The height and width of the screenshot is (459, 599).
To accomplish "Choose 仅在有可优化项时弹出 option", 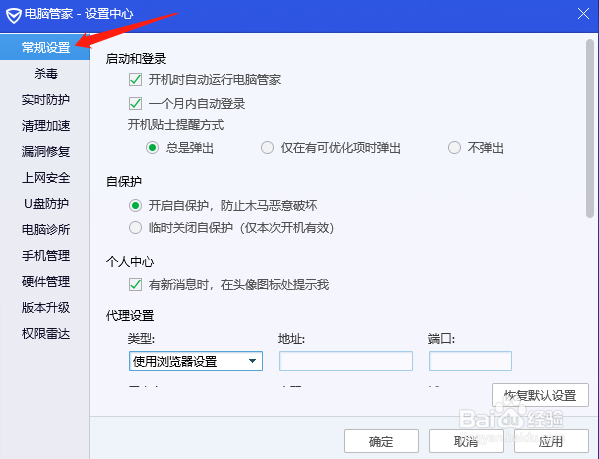I will coord(267,147).
